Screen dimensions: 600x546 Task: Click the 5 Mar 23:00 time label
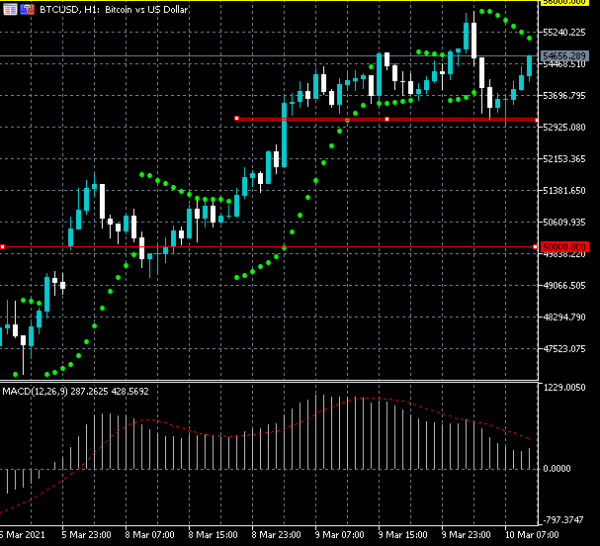(x=86, y=535)
